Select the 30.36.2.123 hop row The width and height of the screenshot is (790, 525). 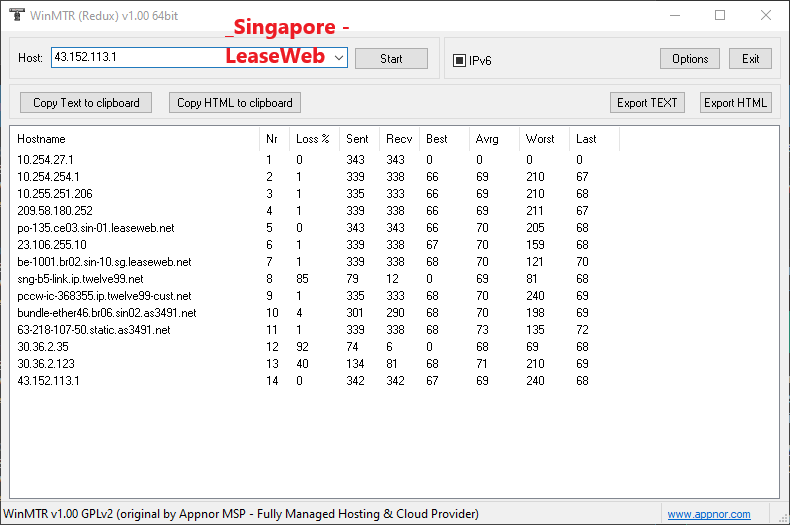click(x=315, y=364)
